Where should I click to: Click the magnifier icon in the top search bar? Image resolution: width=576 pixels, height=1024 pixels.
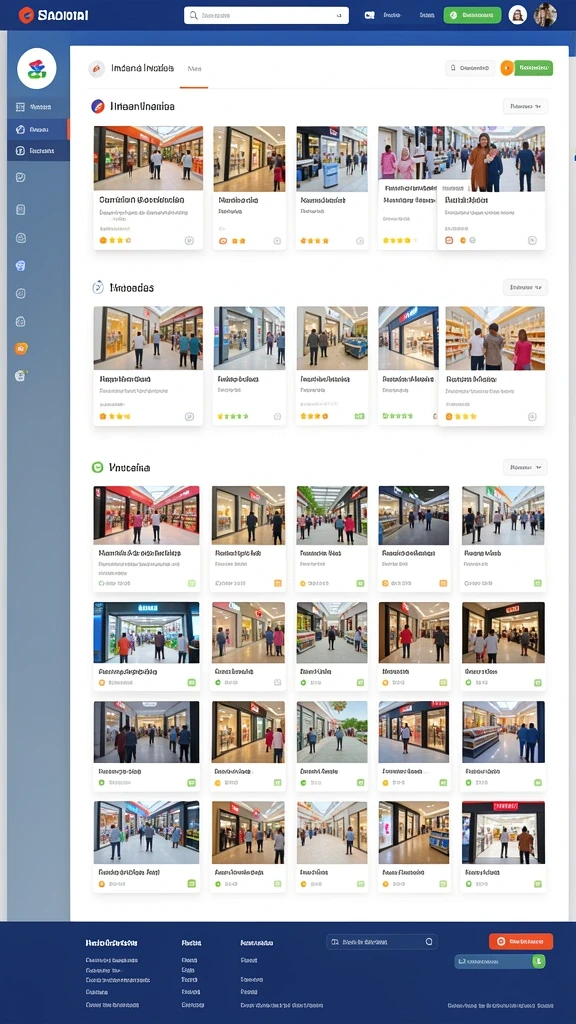194,15
